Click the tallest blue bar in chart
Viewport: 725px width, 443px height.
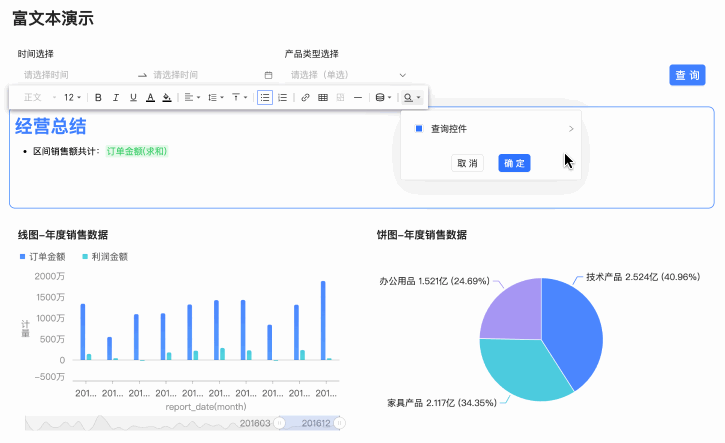tap(323, 320)
